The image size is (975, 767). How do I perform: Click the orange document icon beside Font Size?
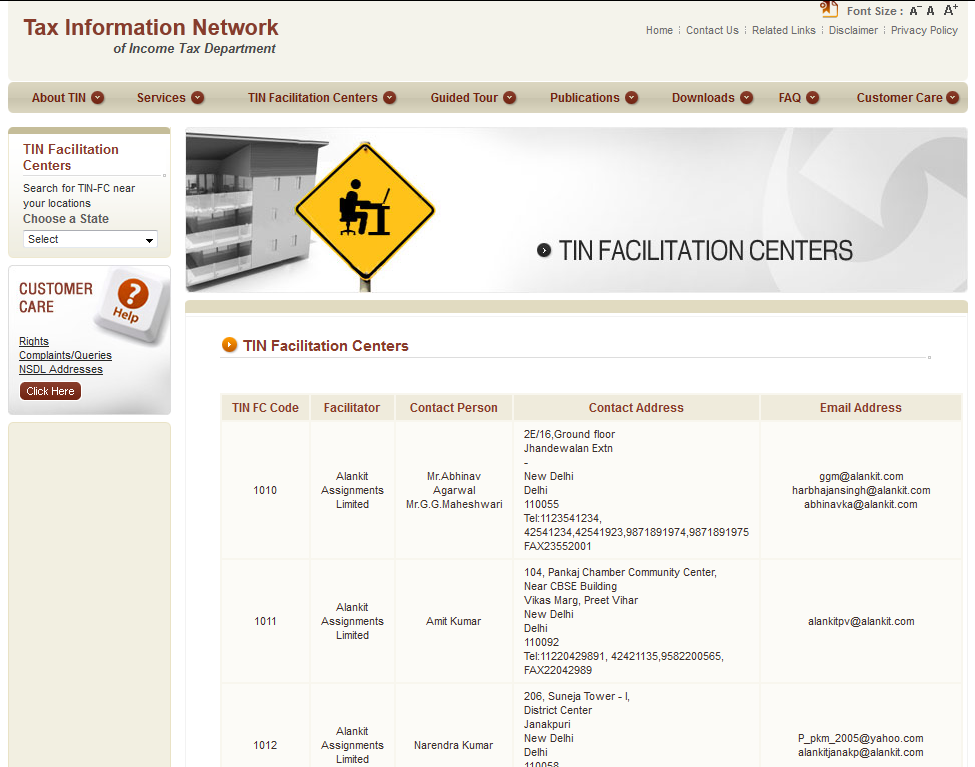click(x=829, y=10)
